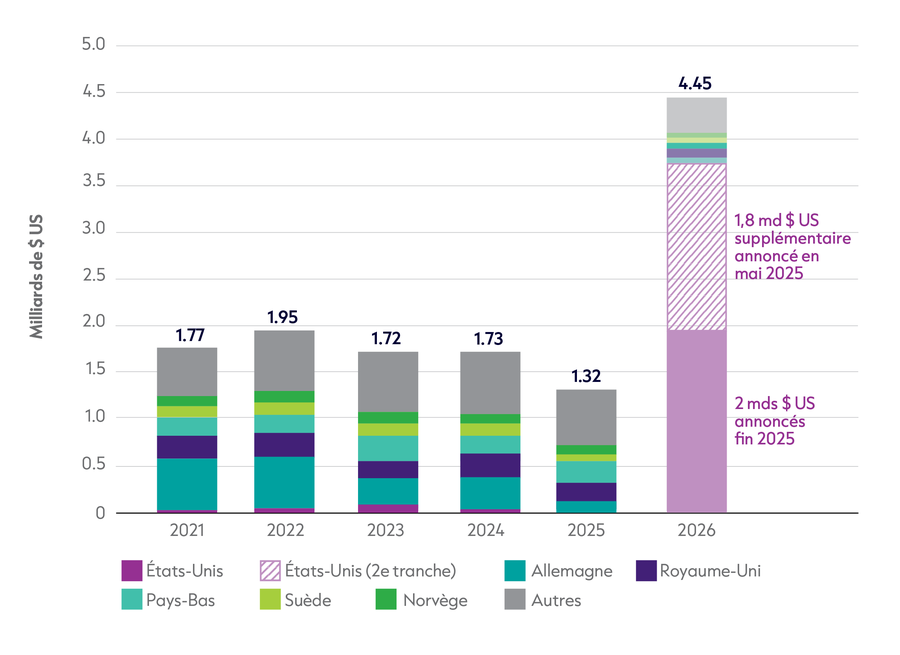
Task: Click the 3.5 y-axis tick label
Action: (x=94, y=181)
